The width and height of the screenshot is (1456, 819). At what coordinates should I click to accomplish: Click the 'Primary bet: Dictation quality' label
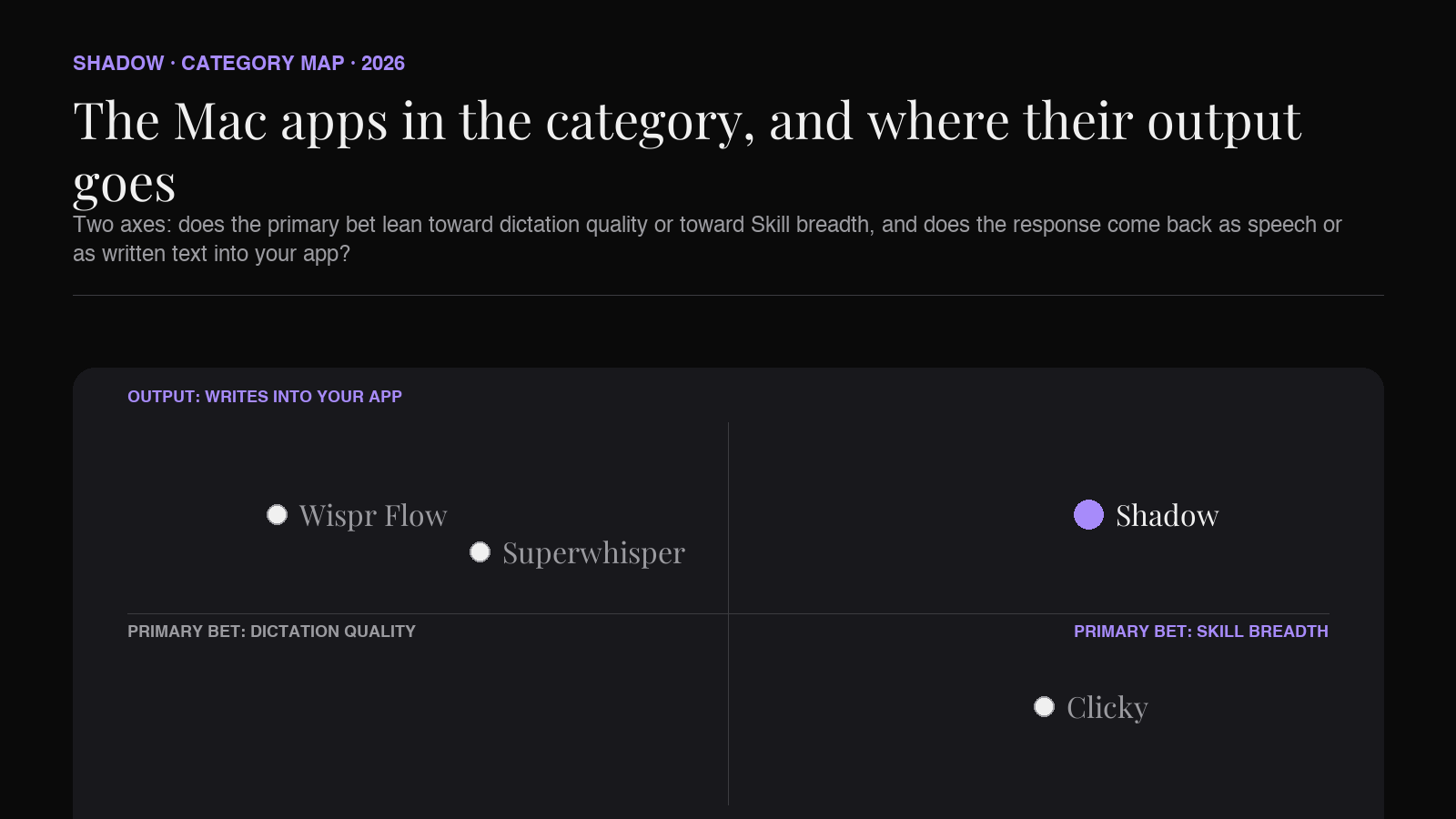(271, 632)
